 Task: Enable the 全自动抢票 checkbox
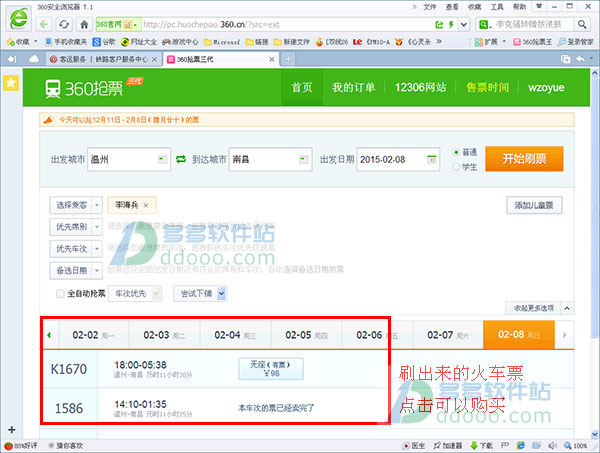coord(60,293)
